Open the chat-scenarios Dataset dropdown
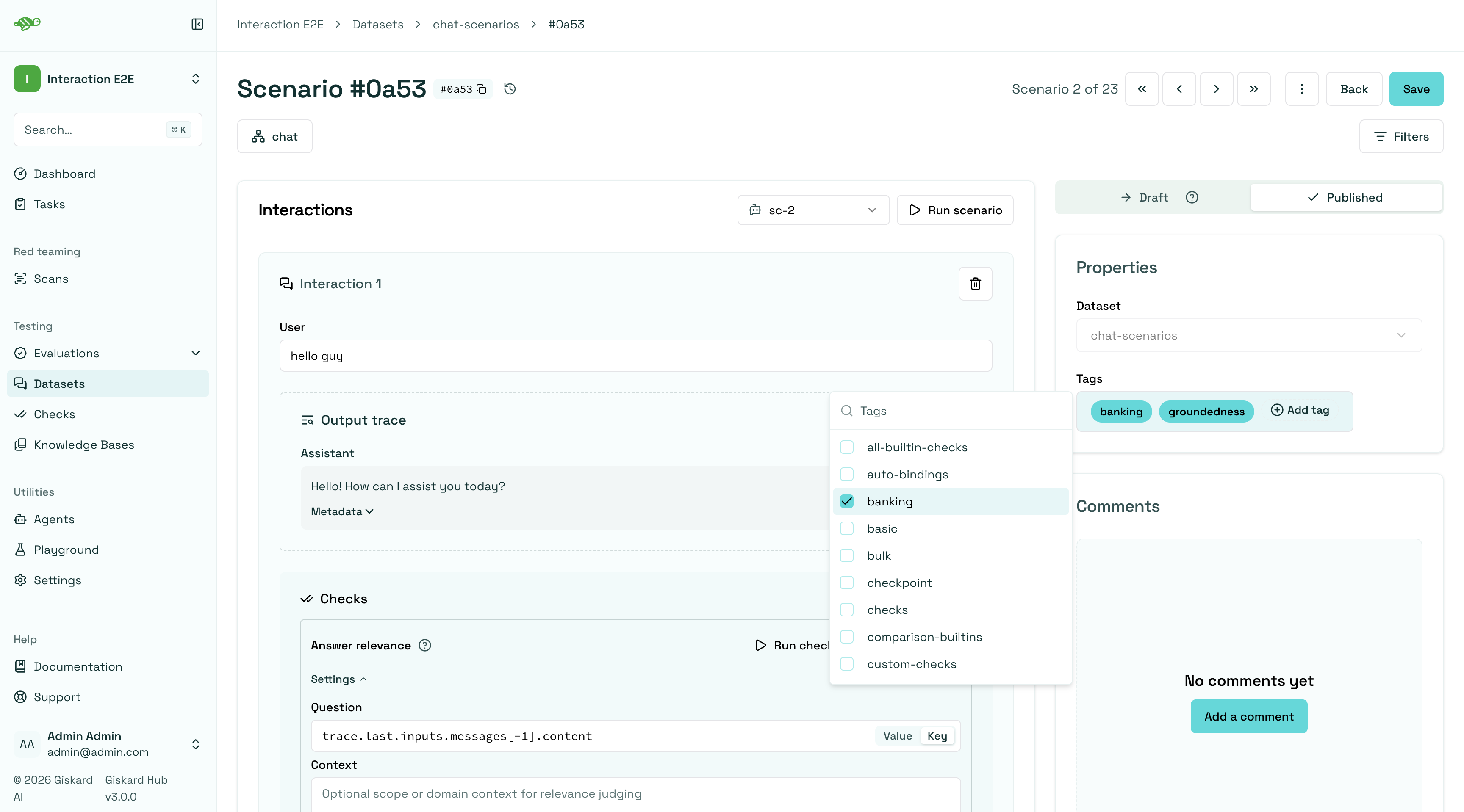Viewport: 1464px width, 812px height. coord(1249,336)
